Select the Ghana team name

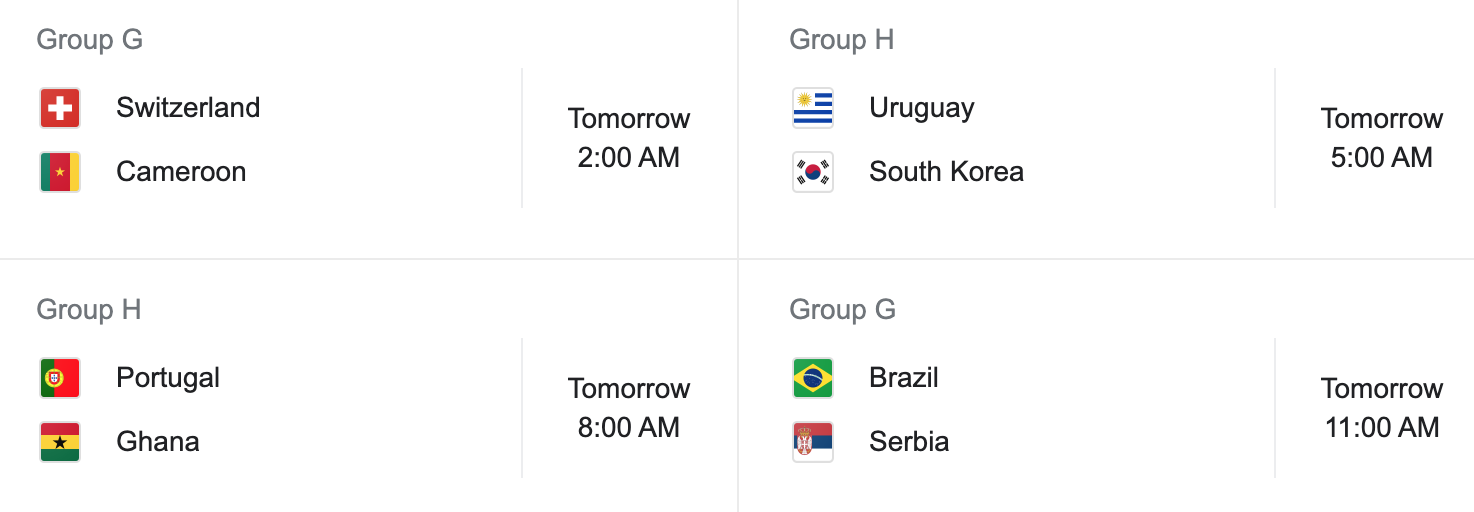158,442
